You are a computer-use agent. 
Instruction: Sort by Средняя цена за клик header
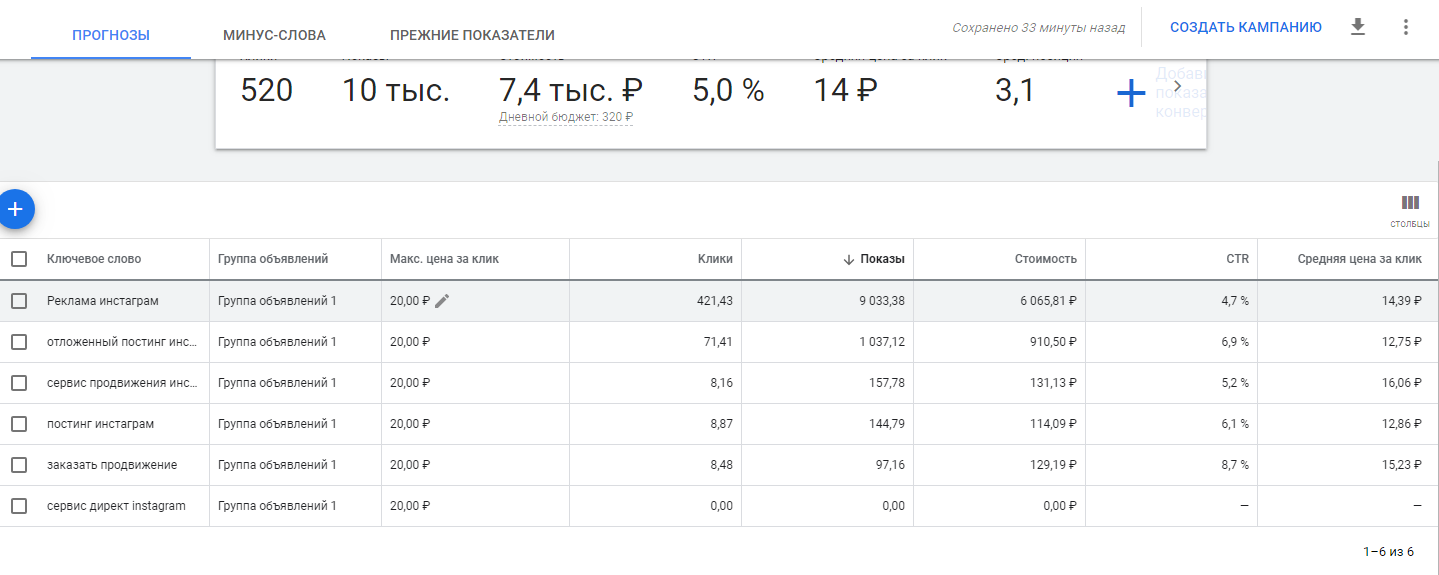coord(1359,259)
